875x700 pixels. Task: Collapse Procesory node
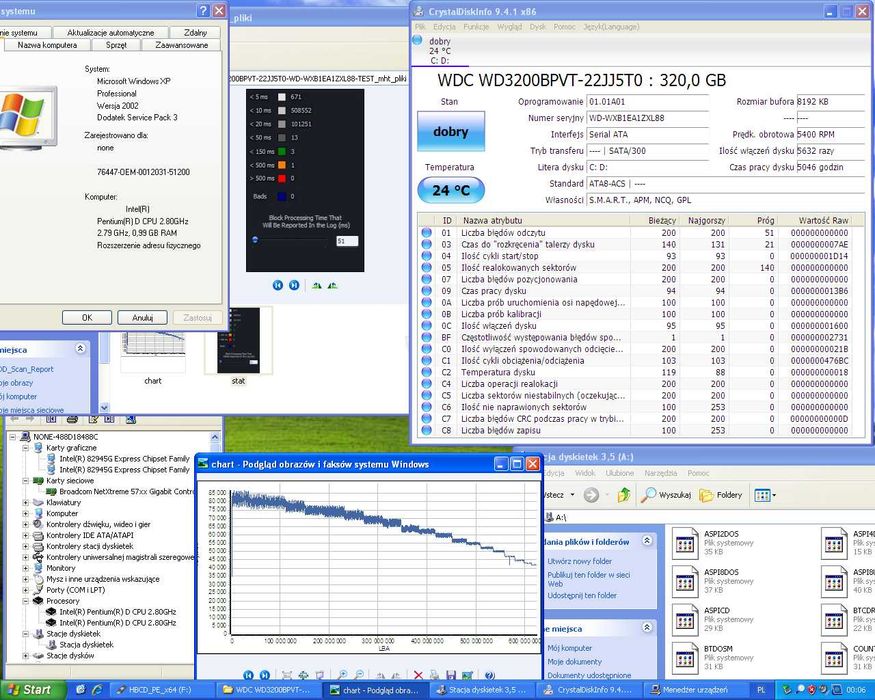[x=26, y=601]
